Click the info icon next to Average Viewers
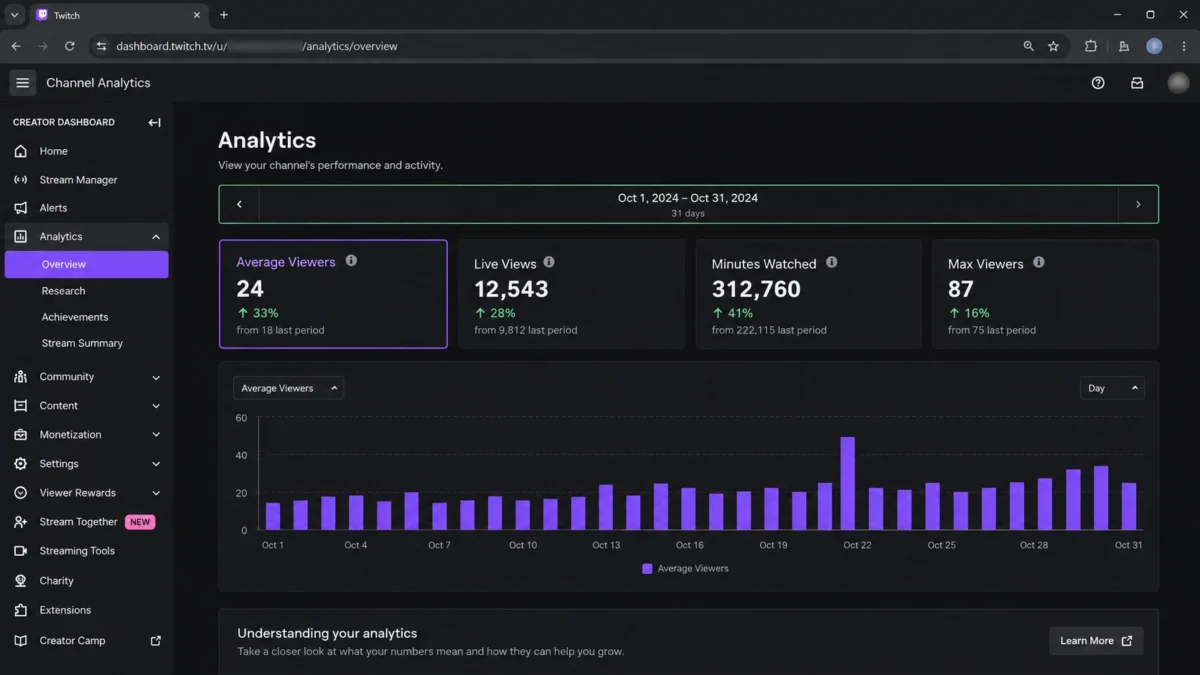1200x675 pixels. tap(351, 260)
